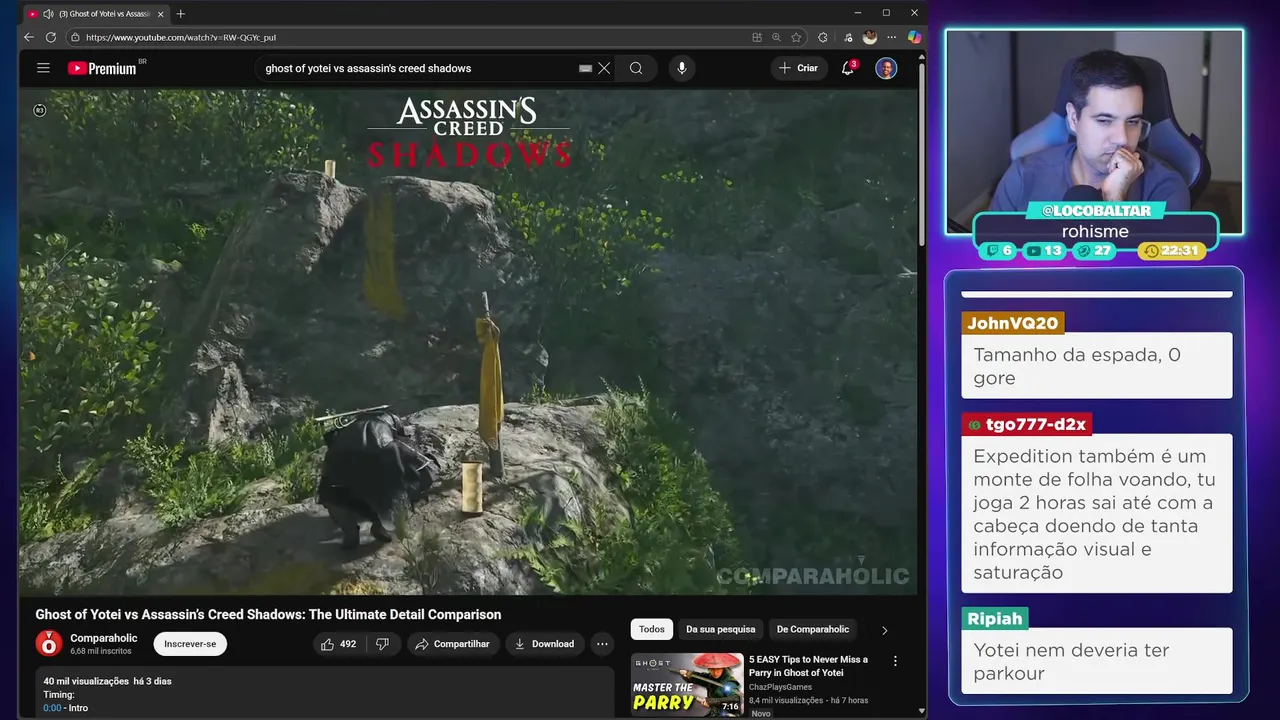Open a new browser tab
Viewport: 1280px width, 720px height.
click(x=181, y=14)
